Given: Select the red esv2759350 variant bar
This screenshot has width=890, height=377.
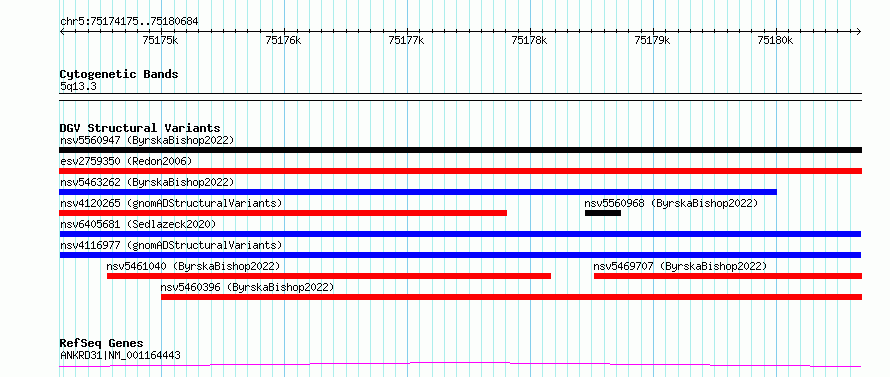Looking at the screenshot, I should click(x=460, y=171).
